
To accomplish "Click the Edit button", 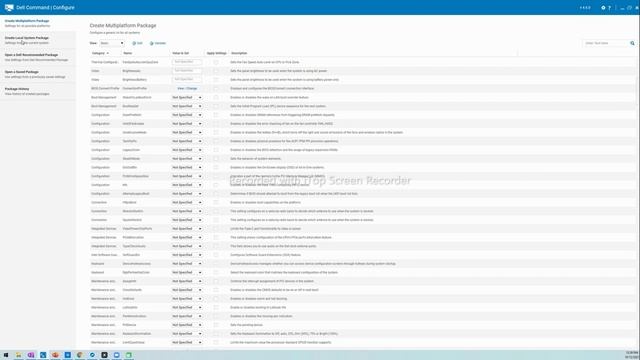I will coord(138,43).
